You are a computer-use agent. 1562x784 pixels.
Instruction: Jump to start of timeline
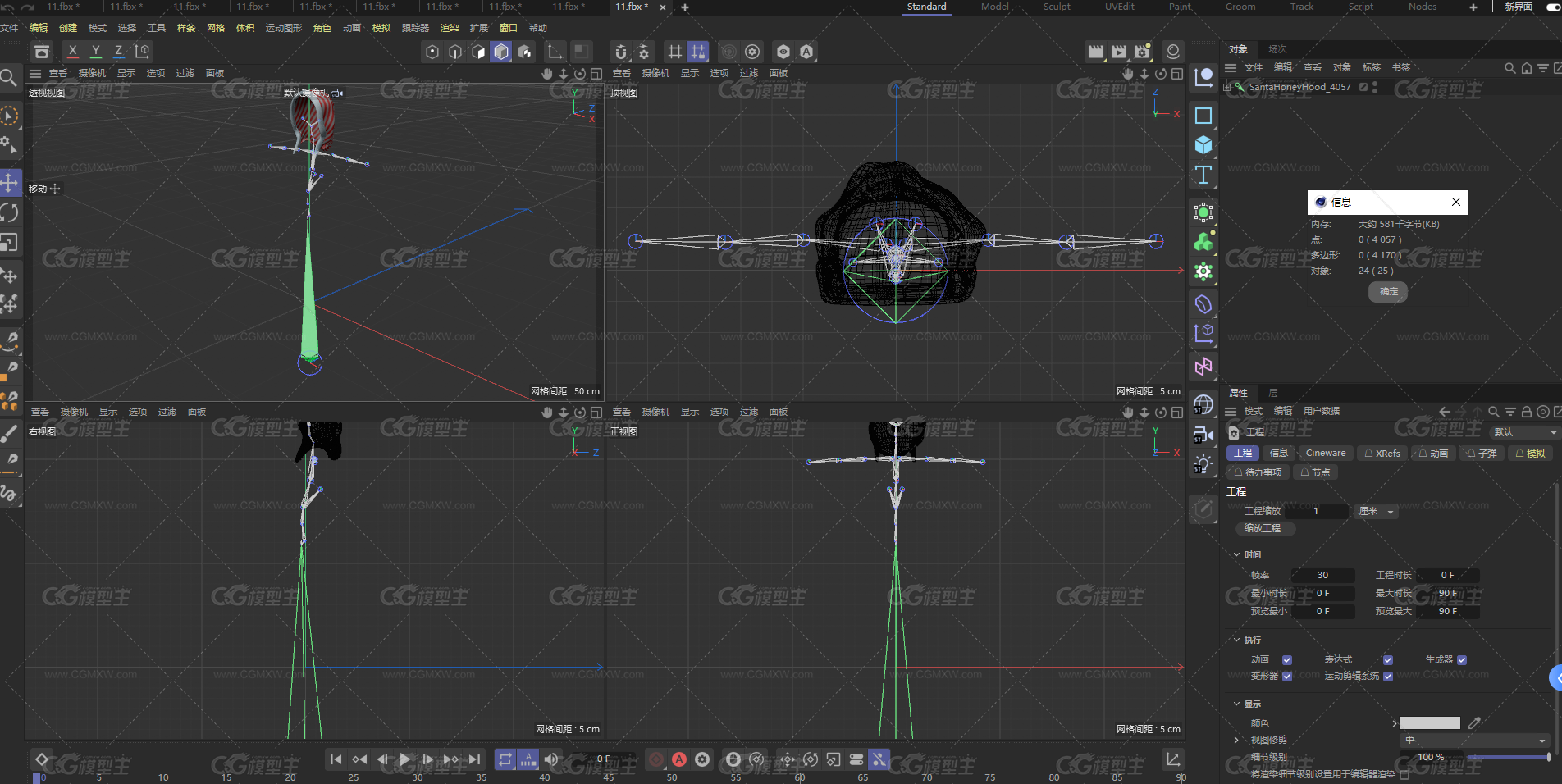tap(336, 760)
